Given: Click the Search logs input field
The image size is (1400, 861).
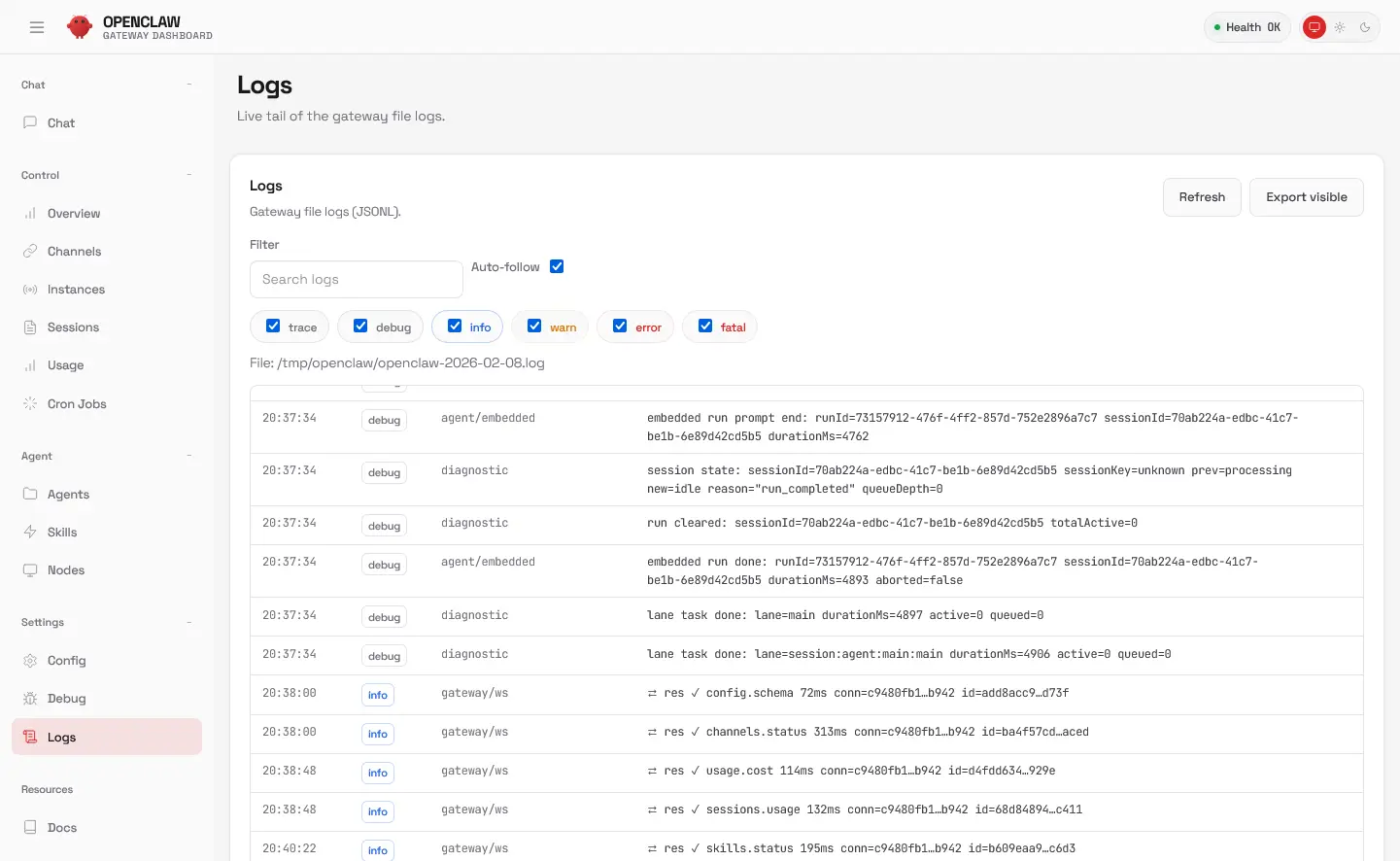Looking at the screenshot, I should pyautogui.click(x=356, y=280).
